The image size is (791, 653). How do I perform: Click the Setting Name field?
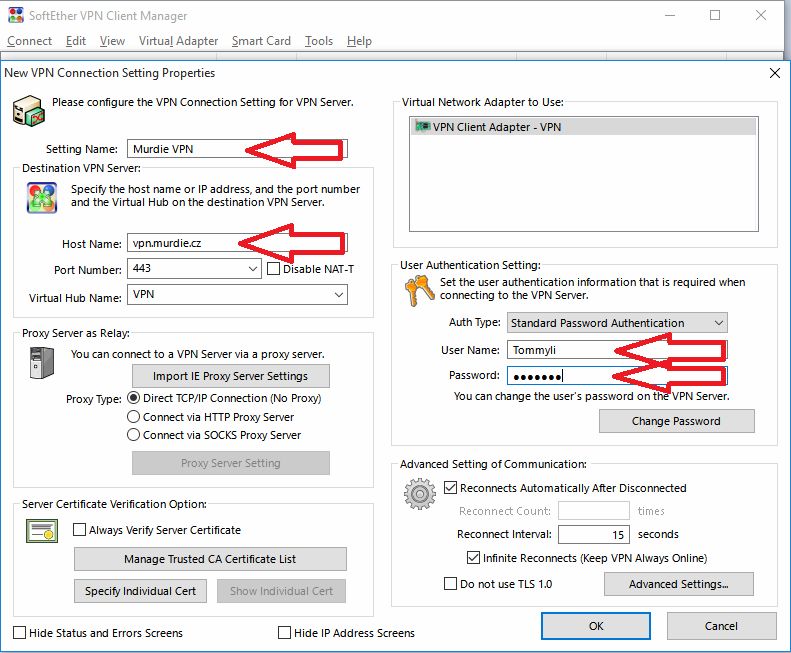[x=237, y=149]
